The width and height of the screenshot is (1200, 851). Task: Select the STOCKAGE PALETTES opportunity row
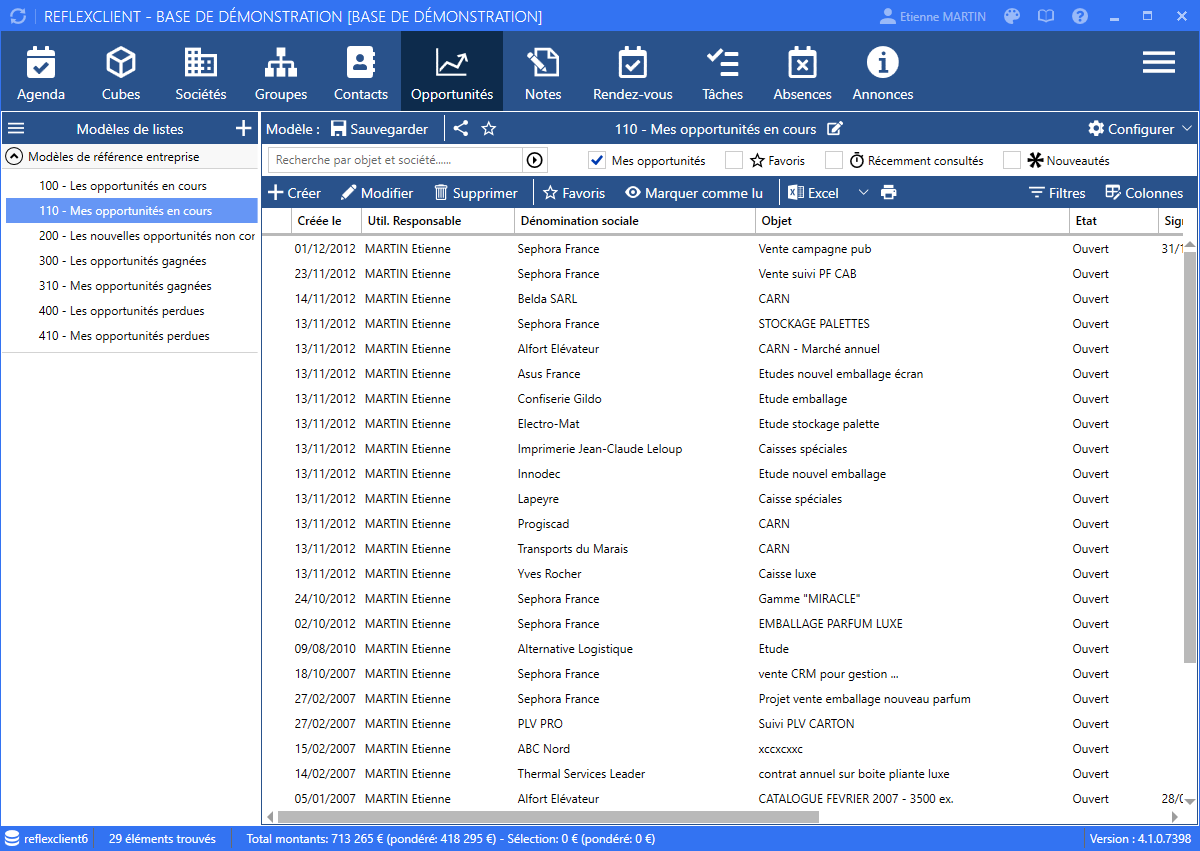pyautogui.click(x=722, y=323)
